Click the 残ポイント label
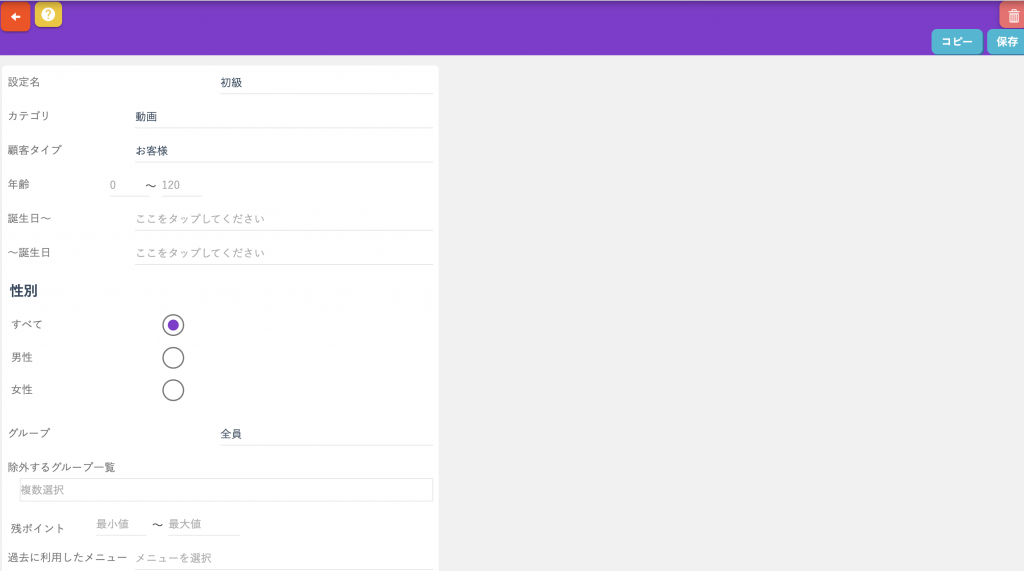1024x571 pixels. [x=38, y=529]
